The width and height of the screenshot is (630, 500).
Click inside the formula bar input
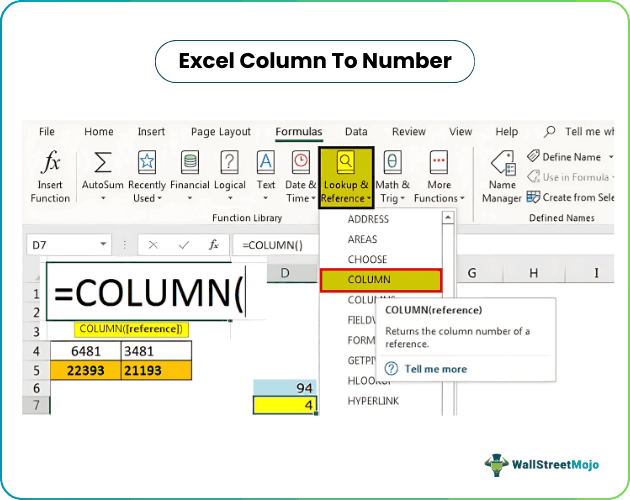coord(276,245)
